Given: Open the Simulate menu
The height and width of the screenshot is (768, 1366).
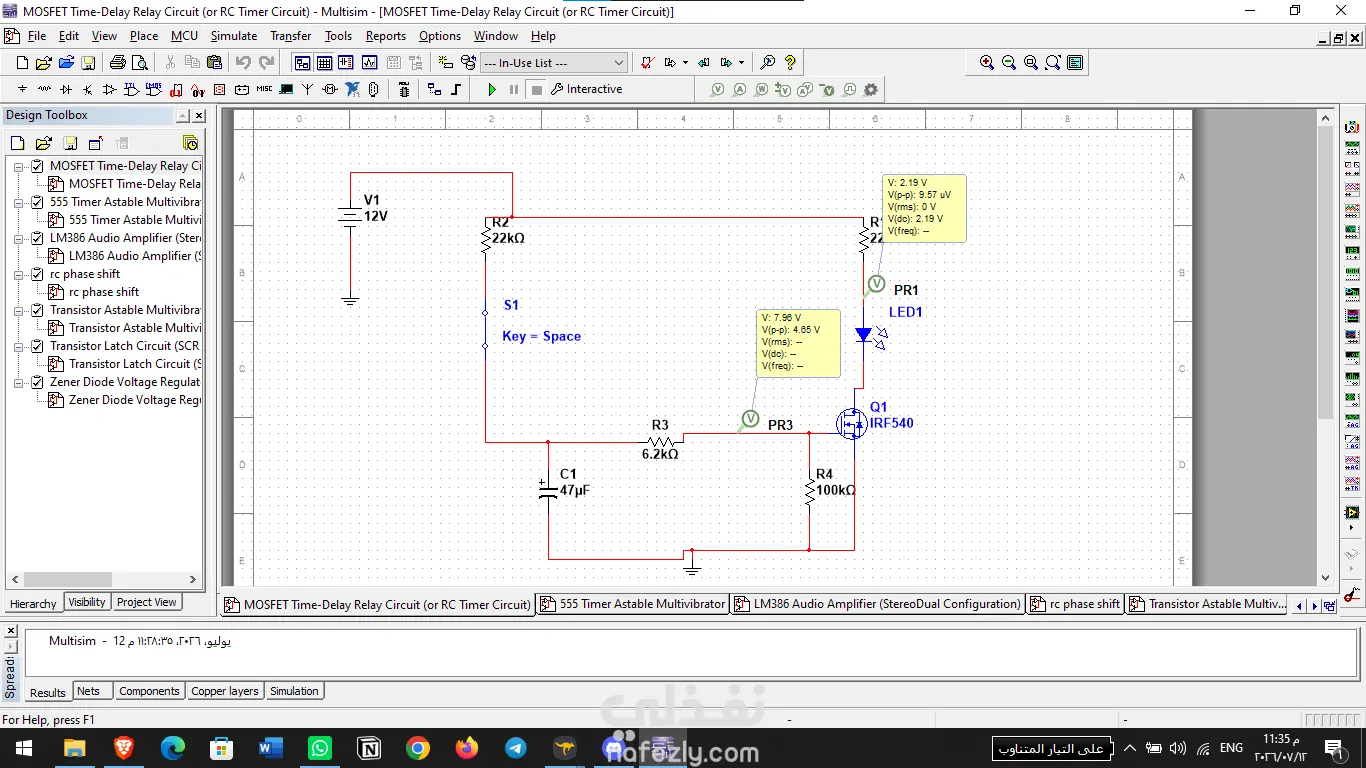Looking at the screenshot, I should pos(234,36).
